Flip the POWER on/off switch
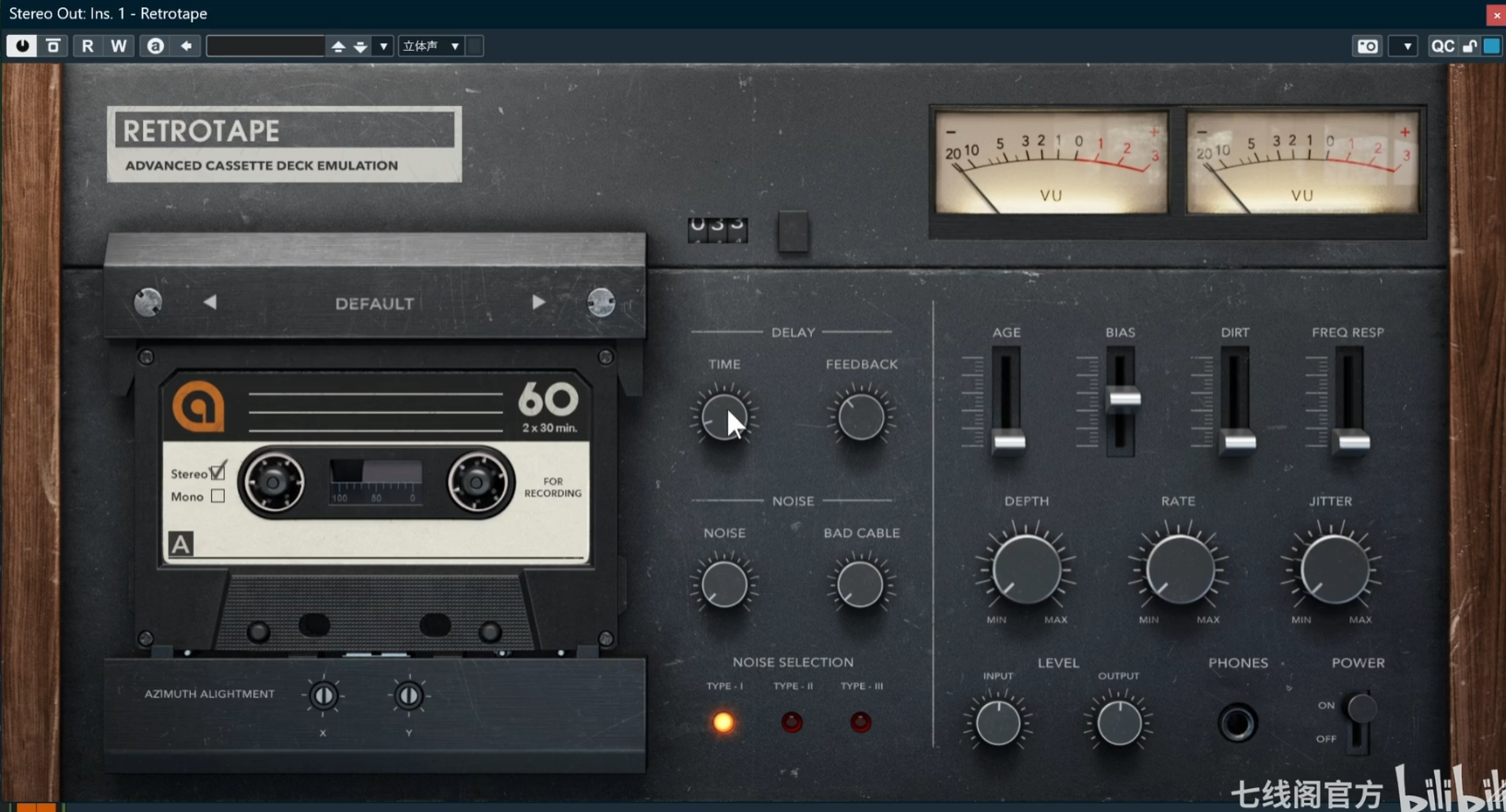Viewport: 1506px width, 812px height. coord(1360,721)
